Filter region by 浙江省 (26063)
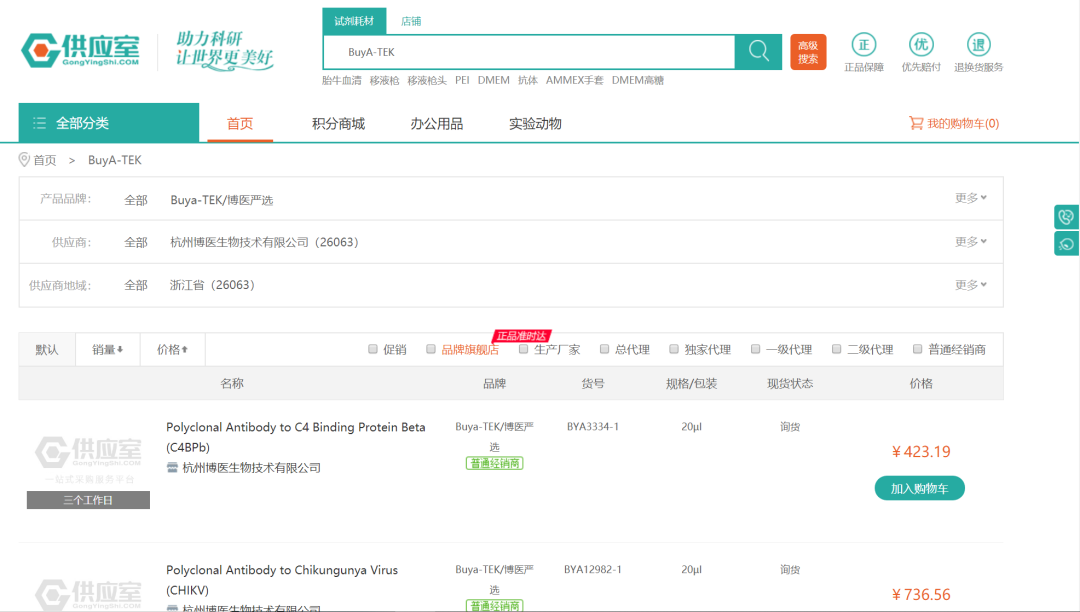 pyautogui.click(x=212, y=285)
